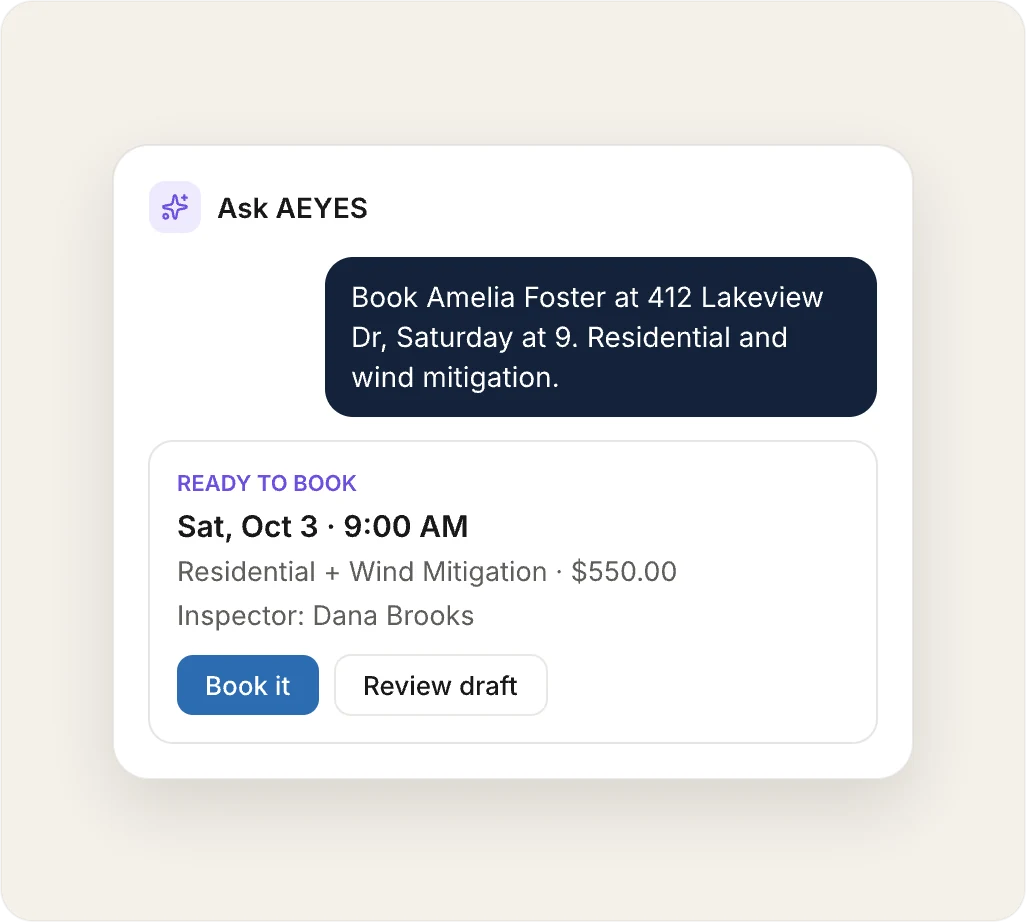Select the Ask AEYES heading text
The image size is (1026, 922).
(x=292, y=208)
